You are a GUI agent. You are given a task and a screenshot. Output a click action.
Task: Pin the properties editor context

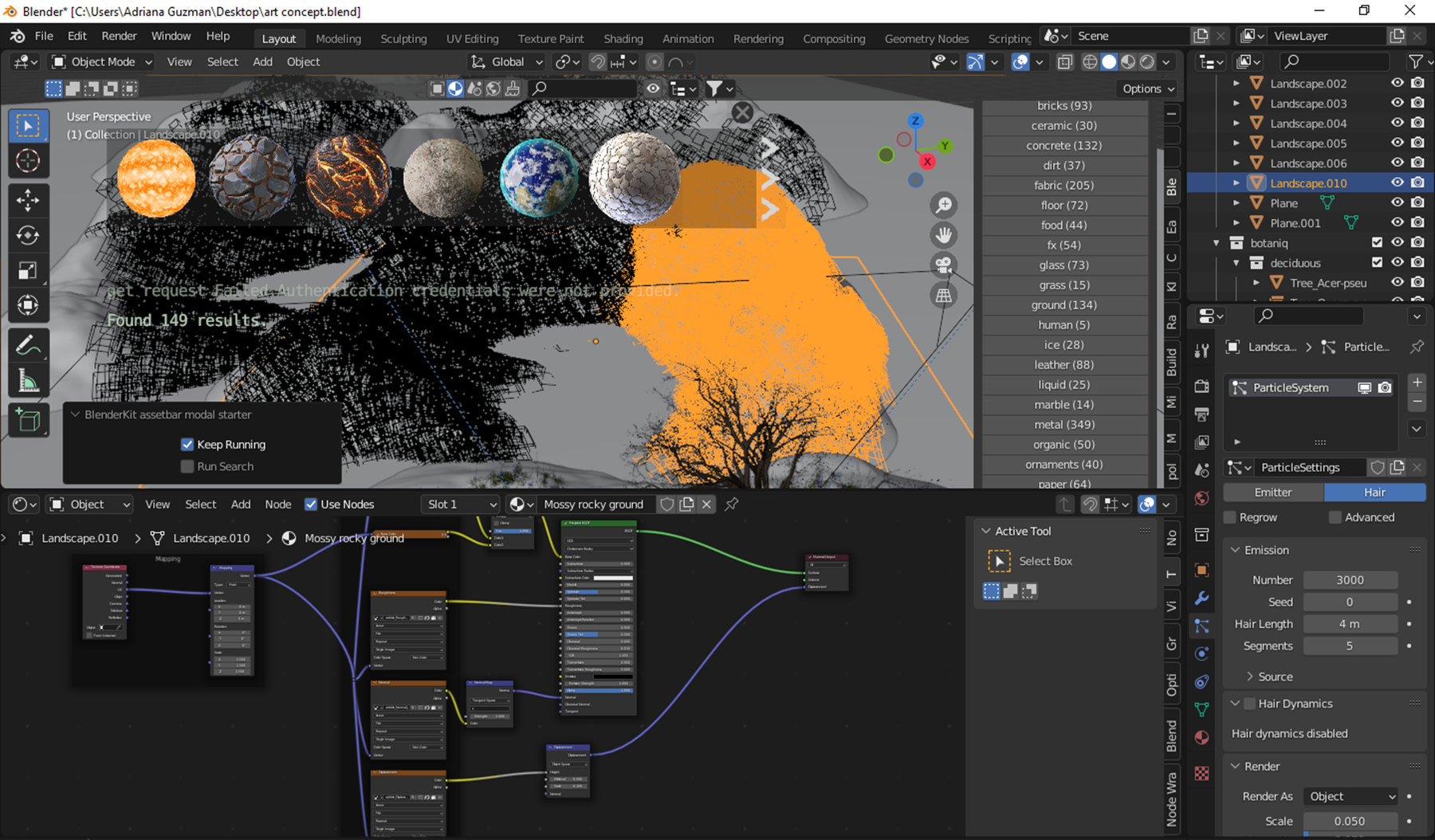click(x=1417, y=347)
